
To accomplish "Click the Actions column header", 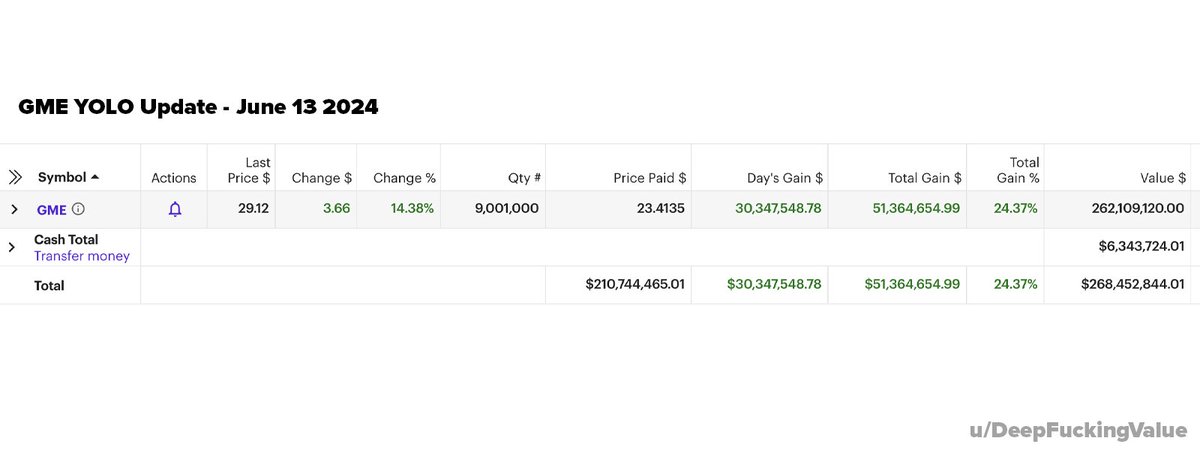I will pos(174,178).
